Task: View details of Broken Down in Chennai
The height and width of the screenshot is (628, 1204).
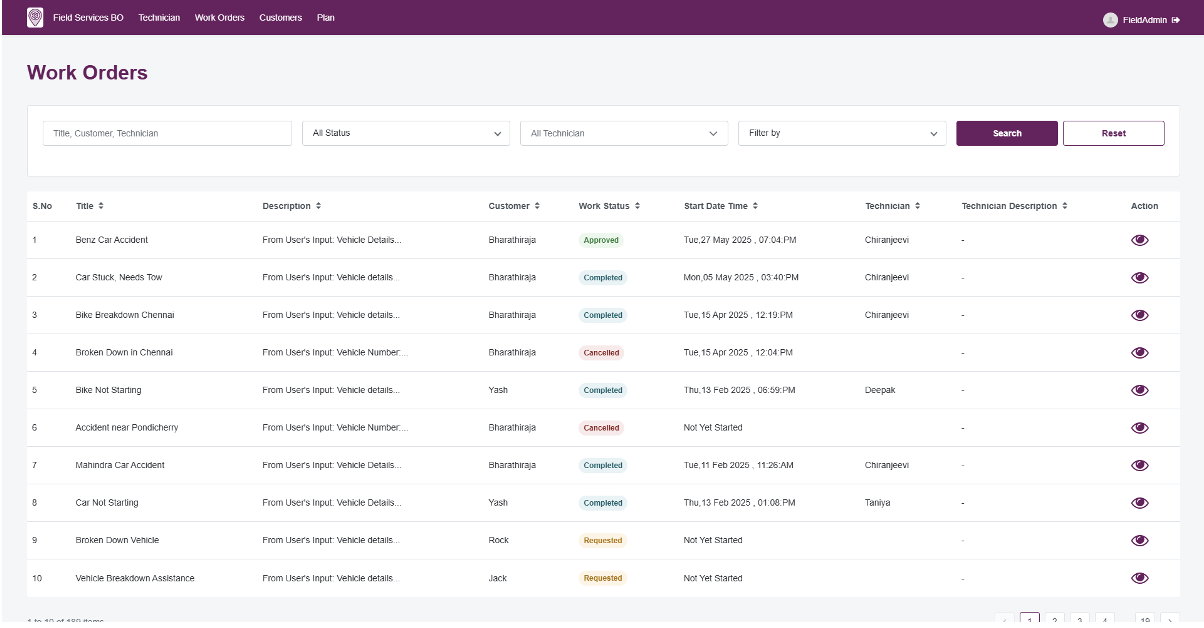Action: point(1139,353)
